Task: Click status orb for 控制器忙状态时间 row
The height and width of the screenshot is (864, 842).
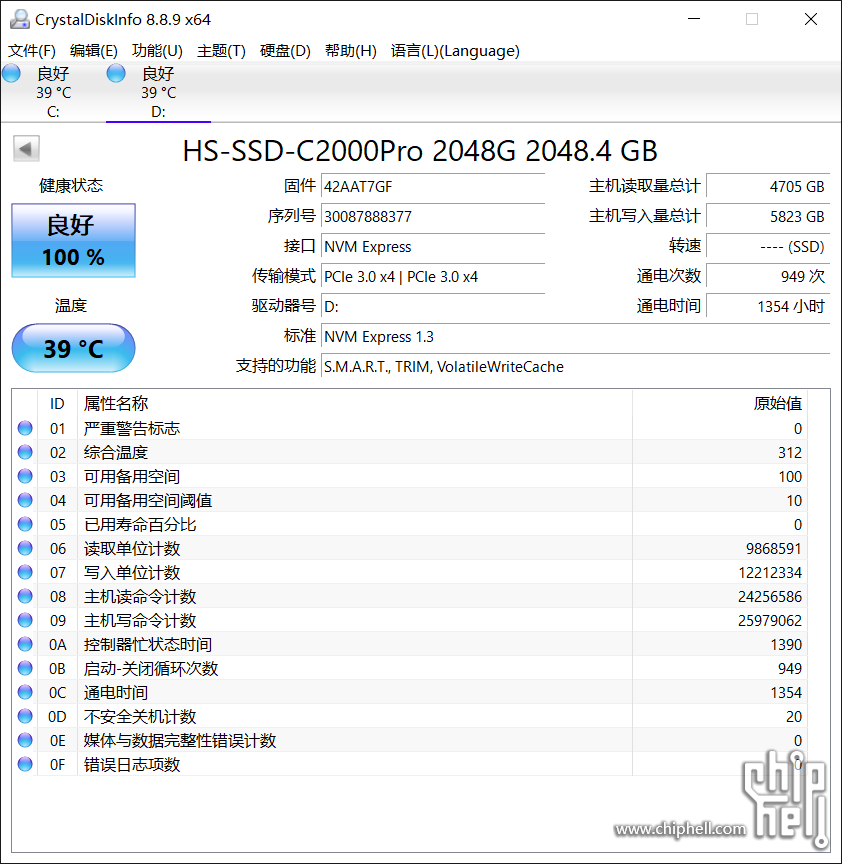Action: click(x=25, y=644)
